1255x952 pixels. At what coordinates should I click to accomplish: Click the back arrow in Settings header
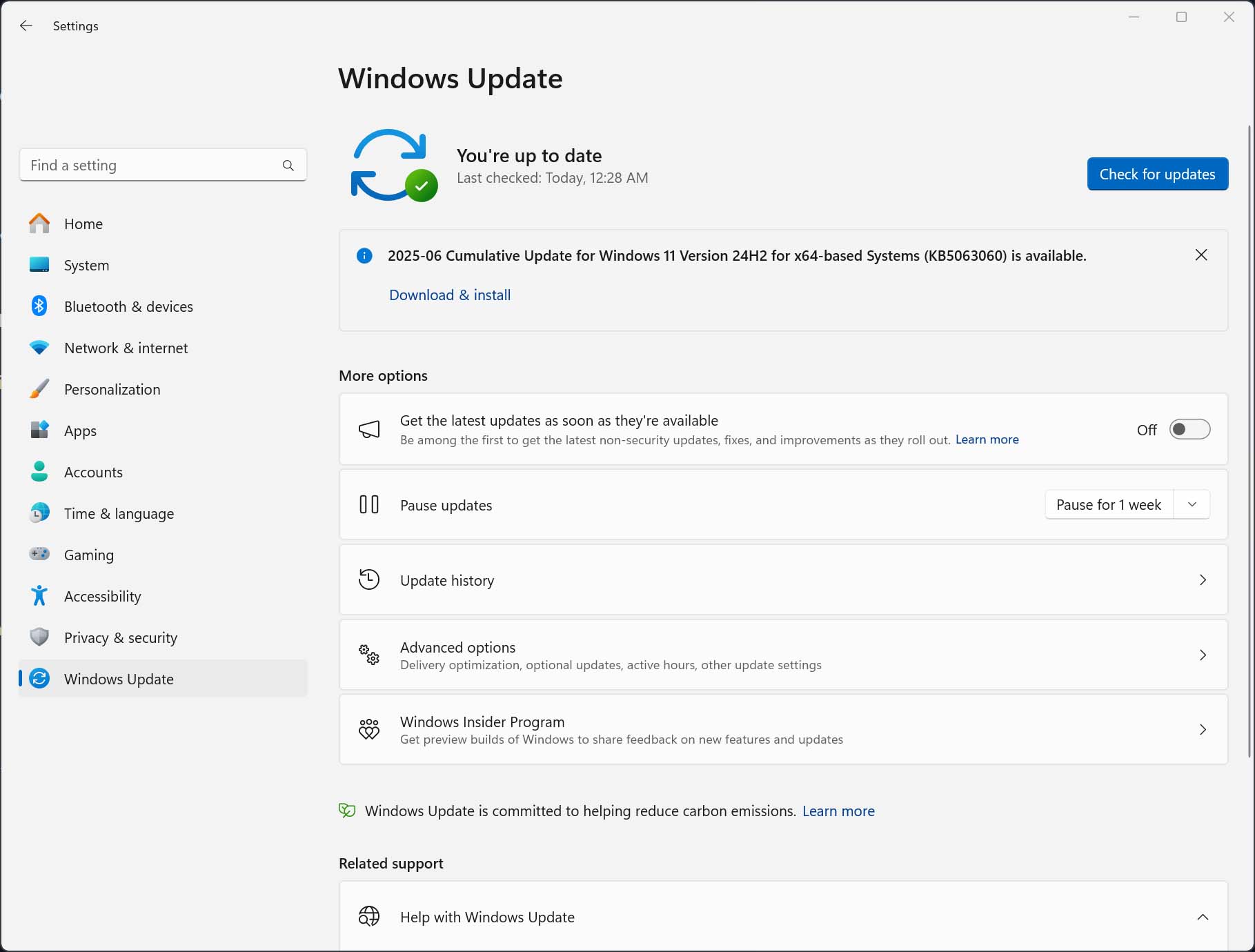tap(26, 26)
